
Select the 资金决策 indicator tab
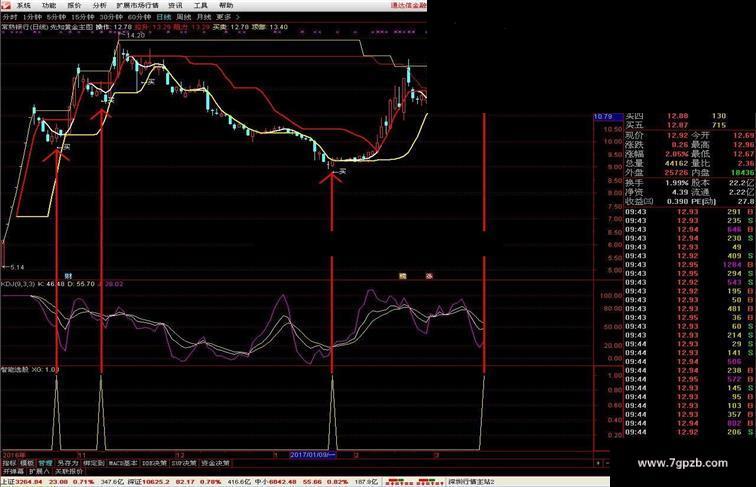coord(215,463)
